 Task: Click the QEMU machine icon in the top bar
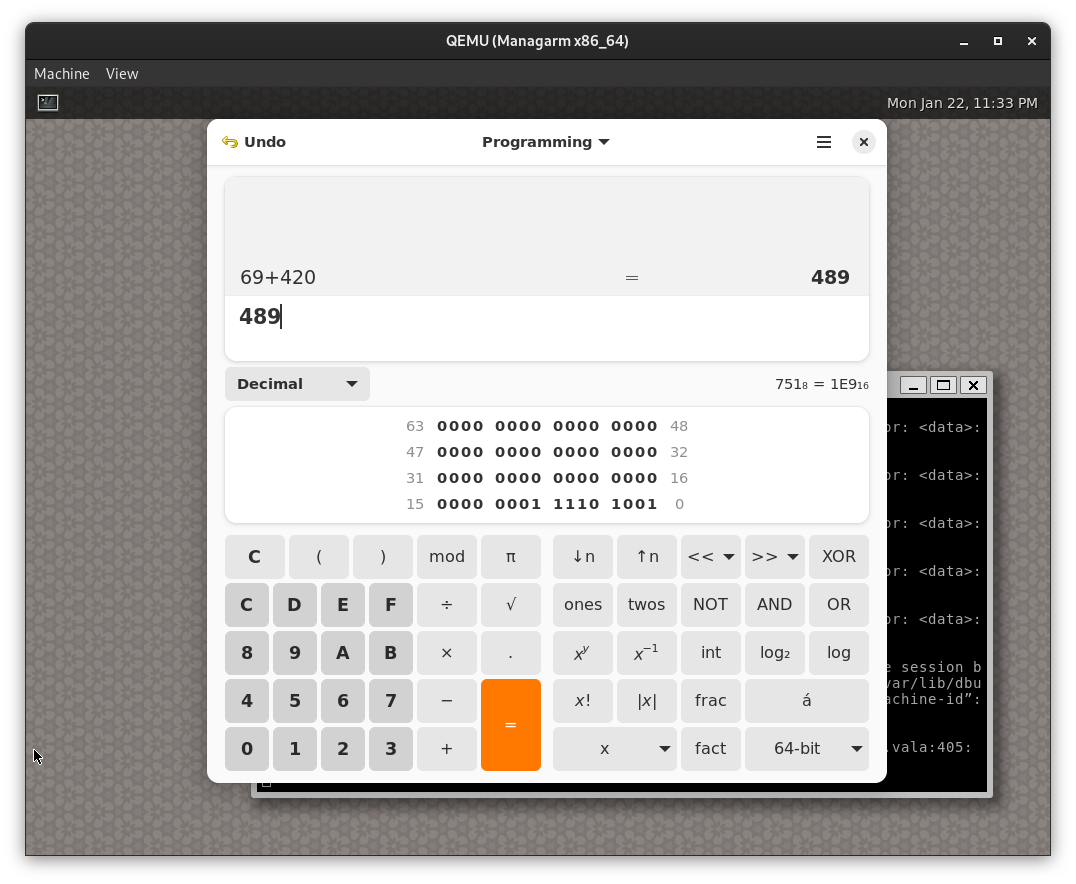[47, 102]
